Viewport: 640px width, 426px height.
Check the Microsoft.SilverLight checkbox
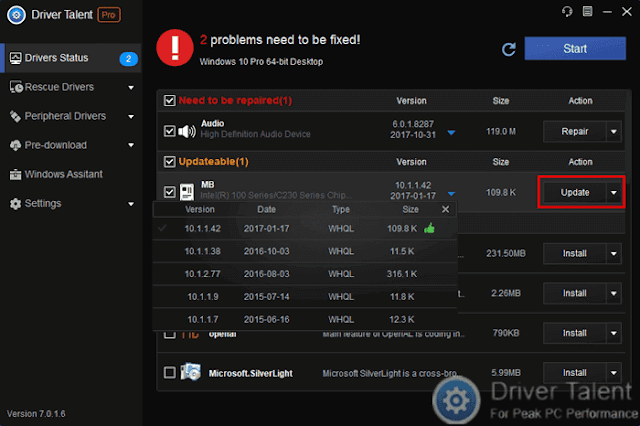[169, 372]
